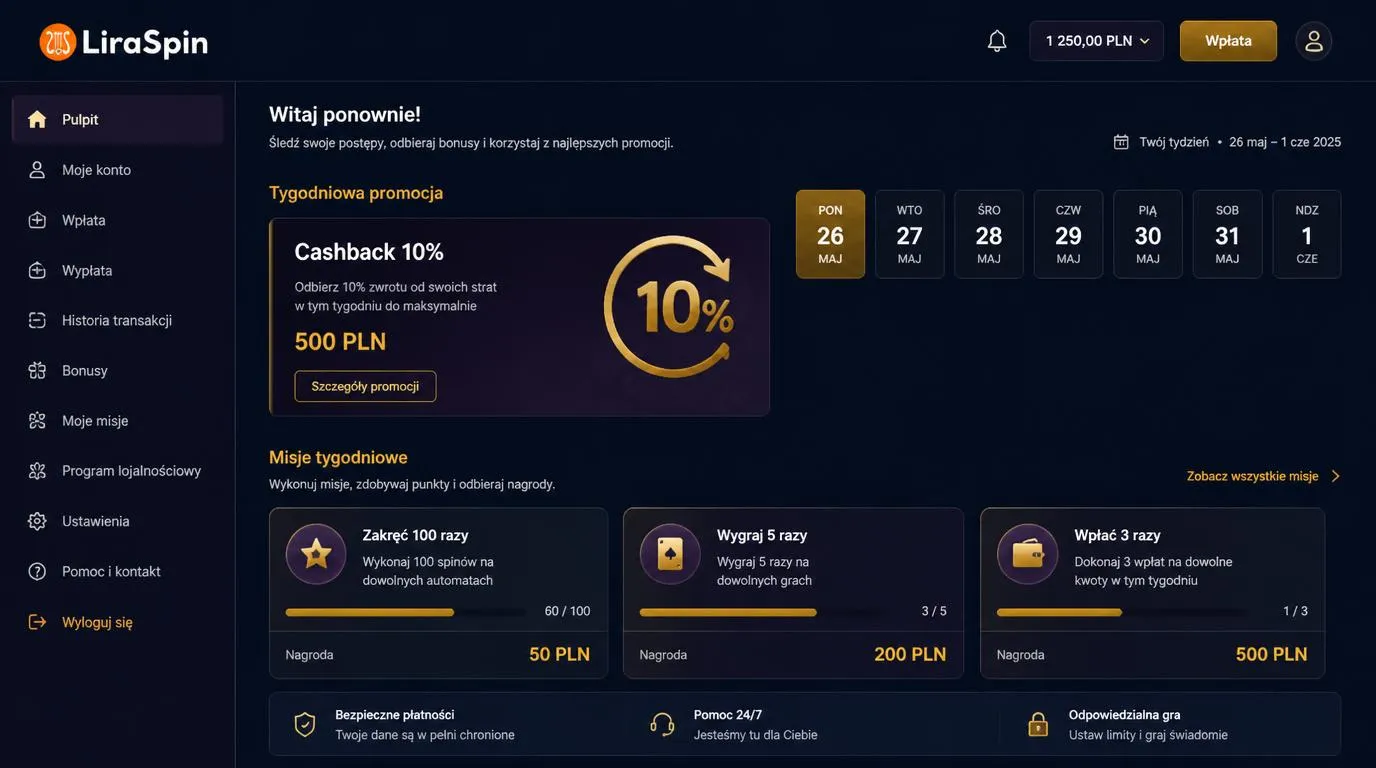The image size is (1376, 768).
Task: Click the arrow next to Zobacz wszystkie misje
Action: click(x=1335, y=476)
